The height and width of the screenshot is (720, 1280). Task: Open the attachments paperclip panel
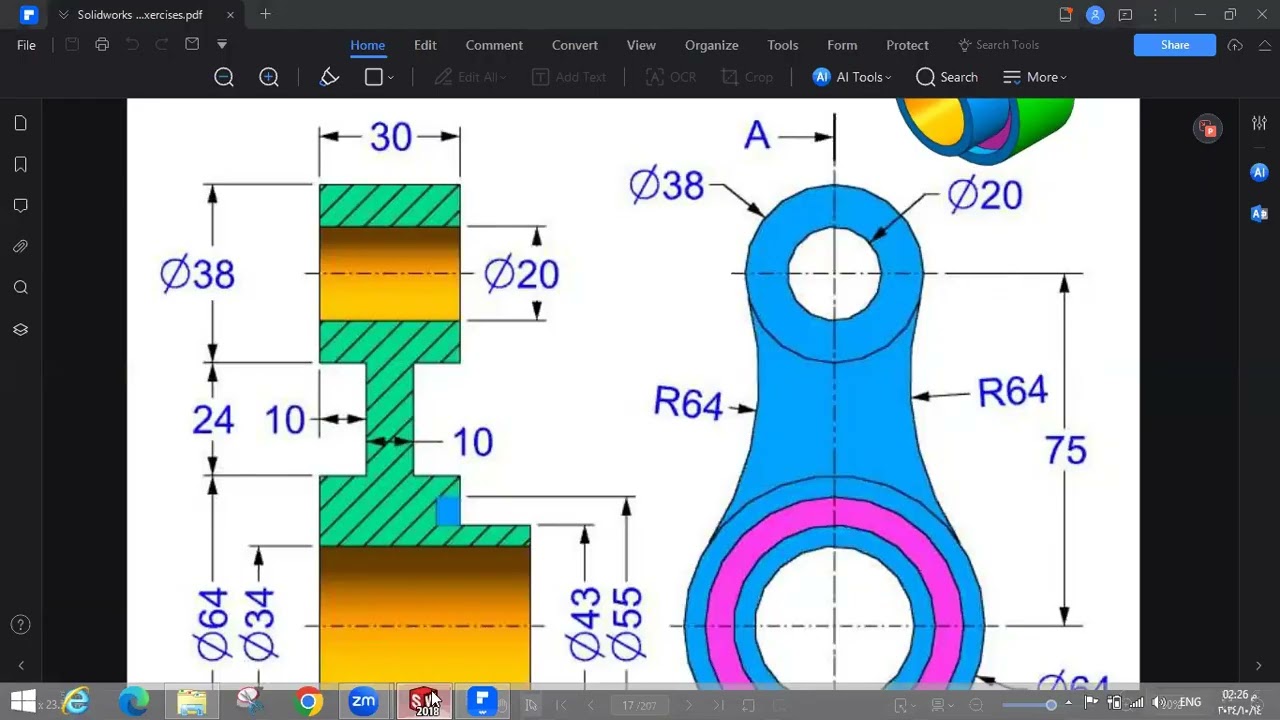pyautogui.click(x=21, y=246)
